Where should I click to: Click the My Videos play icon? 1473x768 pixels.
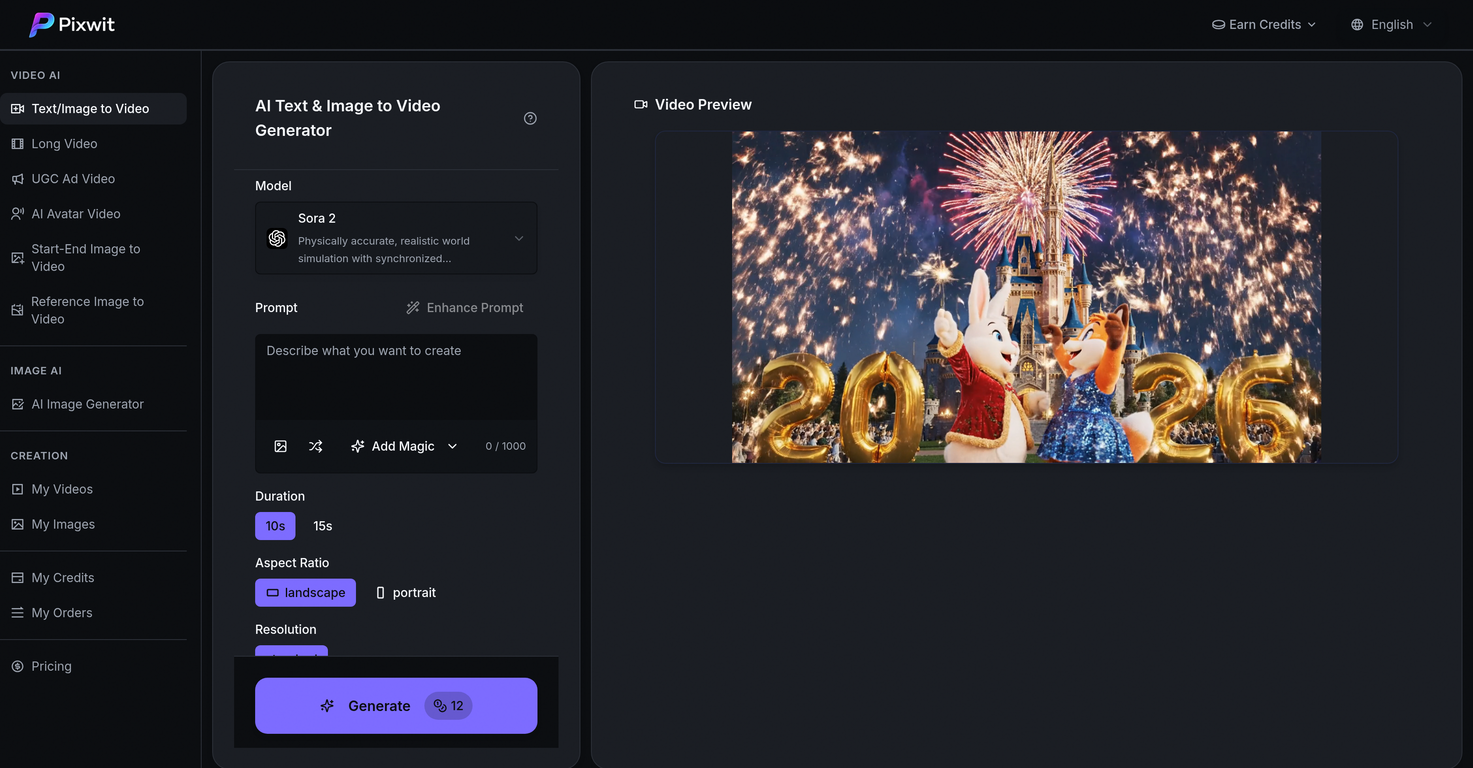[17, 489]
